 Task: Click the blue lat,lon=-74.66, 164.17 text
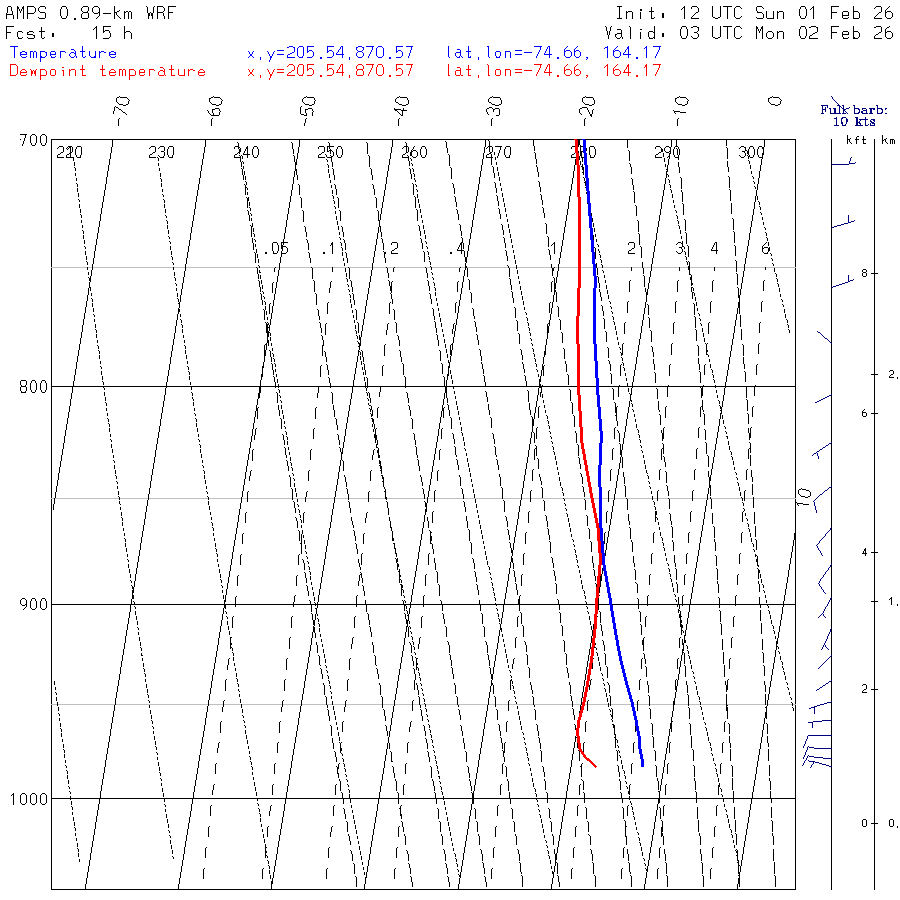(x=554, y=53)
